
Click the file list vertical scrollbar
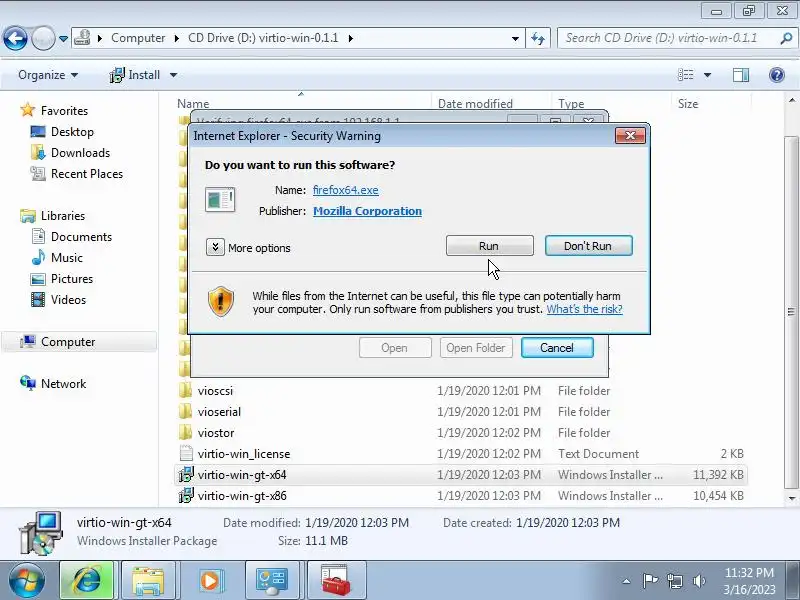click(x=791, y=311)
